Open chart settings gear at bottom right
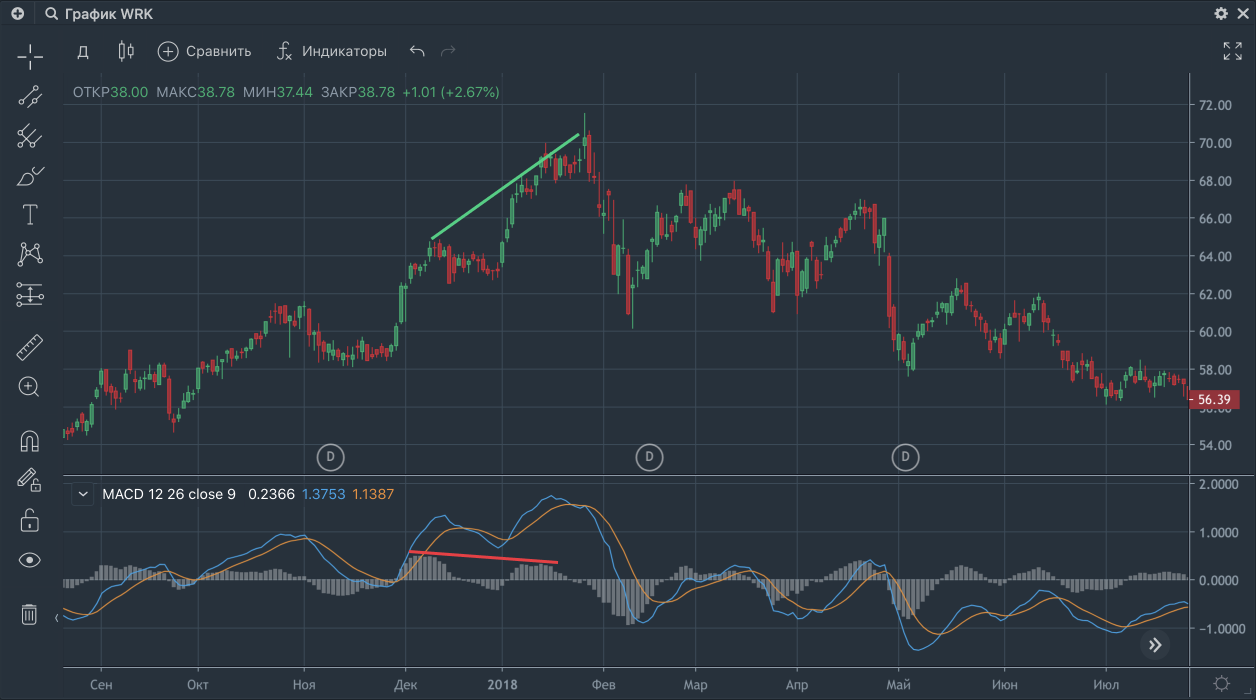The width and height of the screenshot is (1256, 700). tap(1221, 684)
